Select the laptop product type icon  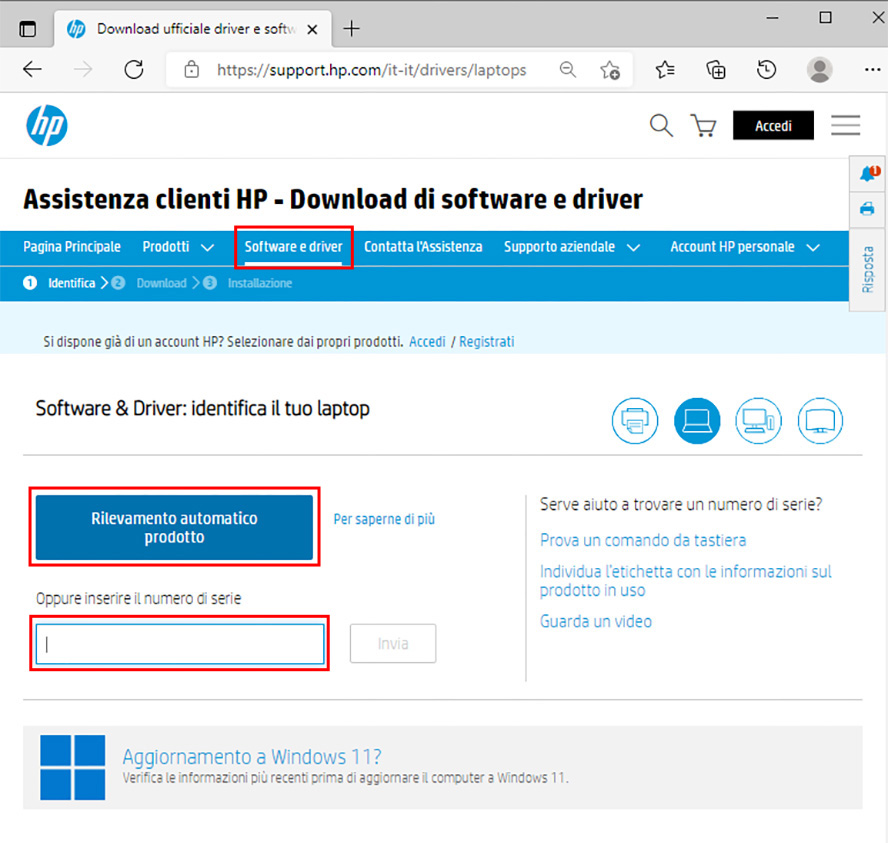(697, 421)
